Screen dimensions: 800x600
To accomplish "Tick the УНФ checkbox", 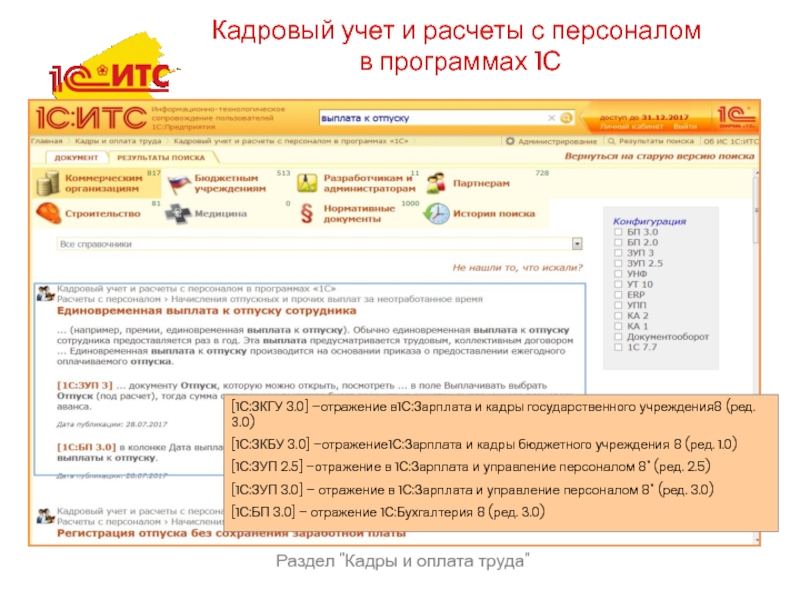I will click(x=618, y=274).
